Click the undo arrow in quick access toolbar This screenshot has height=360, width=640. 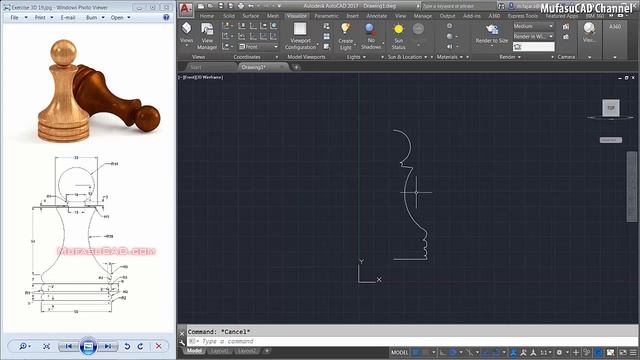click(x=251, y=6)
